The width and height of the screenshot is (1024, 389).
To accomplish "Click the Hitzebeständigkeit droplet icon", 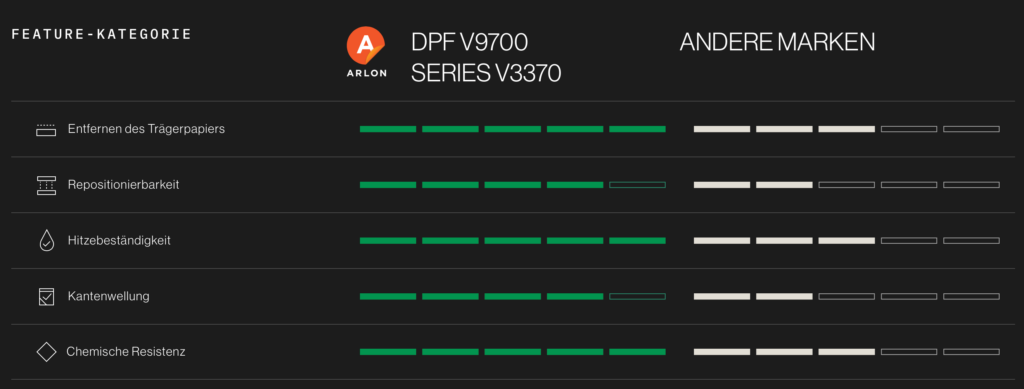I will 46,240.
